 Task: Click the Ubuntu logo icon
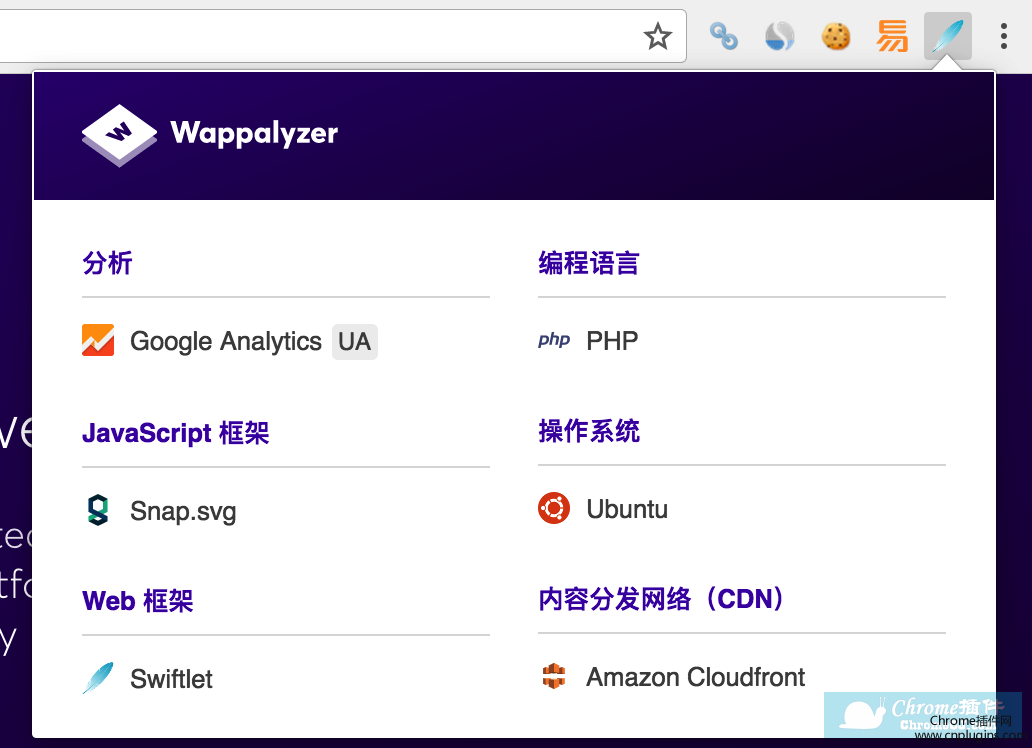pyautogui.click(x=554, y=508)
